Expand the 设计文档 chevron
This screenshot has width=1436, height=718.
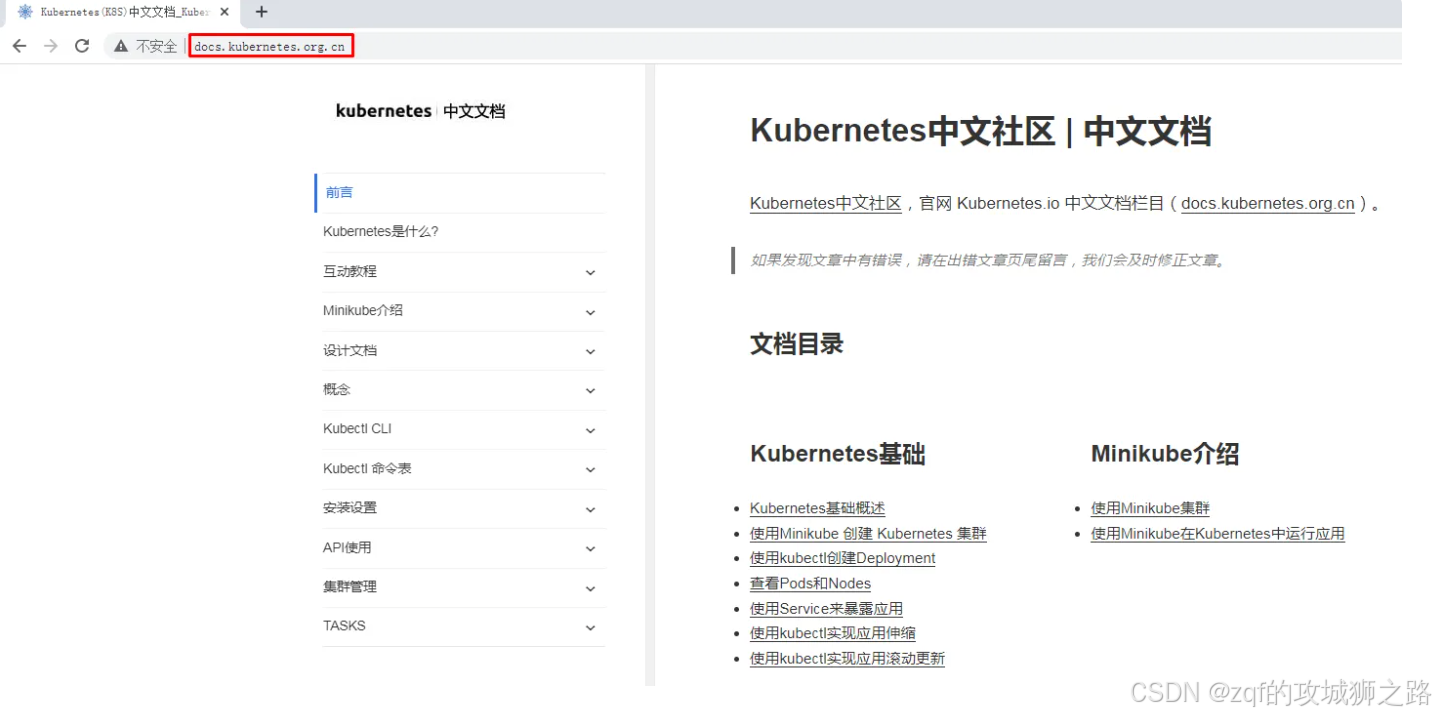click(590, 352)
